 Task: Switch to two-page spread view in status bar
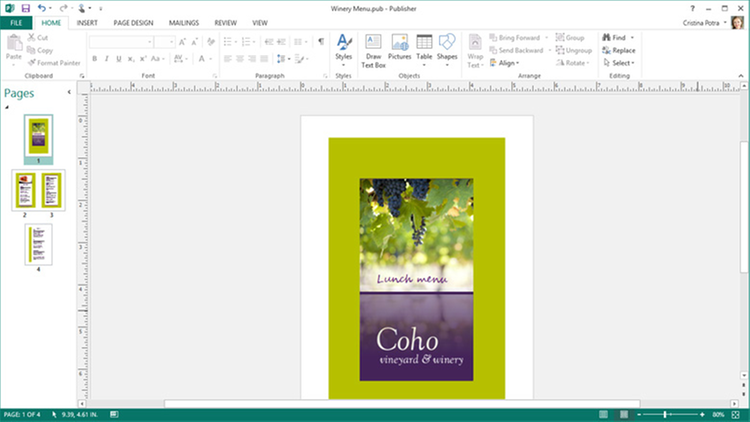pos(623,414)
